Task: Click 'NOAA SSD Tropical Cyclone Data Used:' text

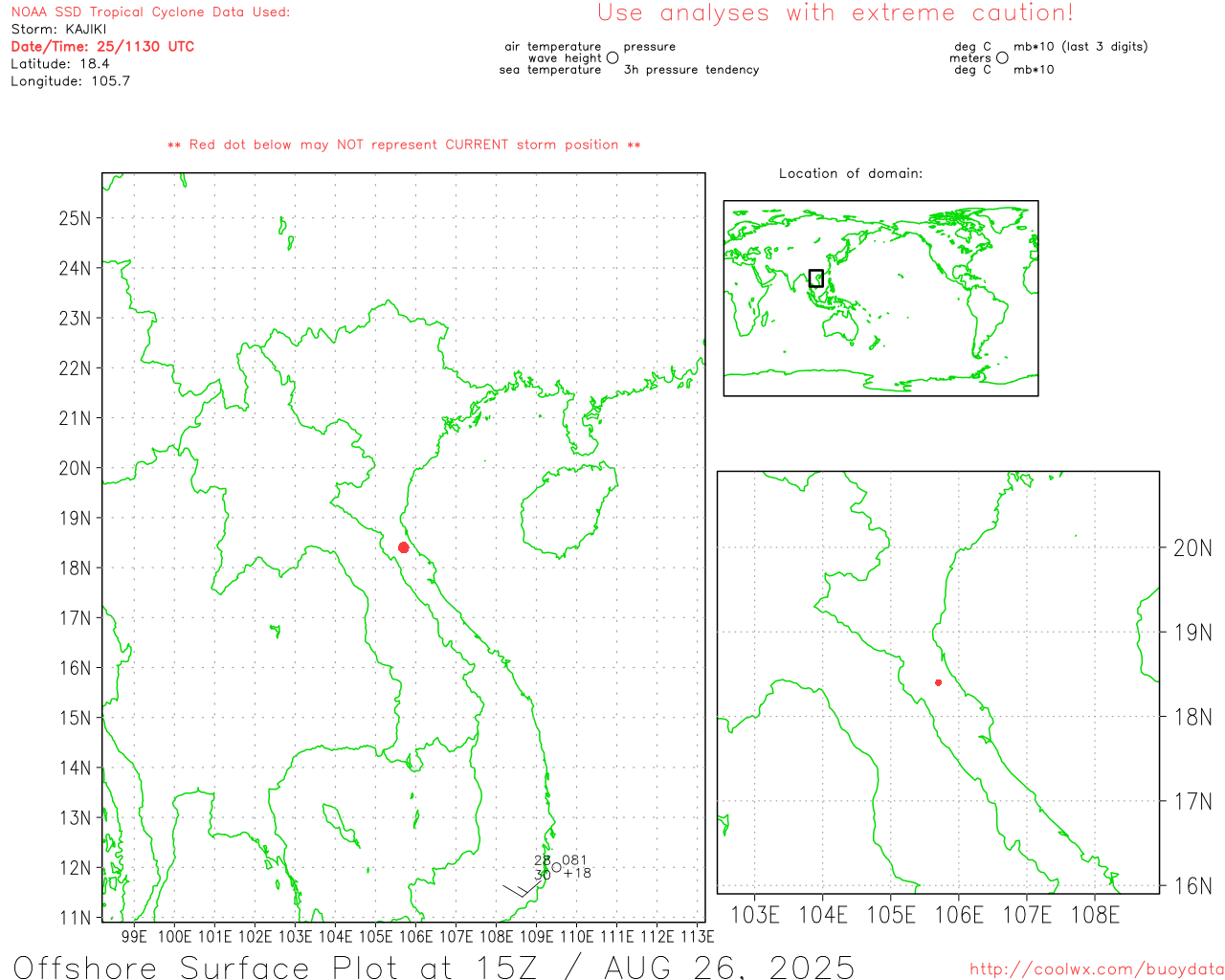Action: coord(150,12)
